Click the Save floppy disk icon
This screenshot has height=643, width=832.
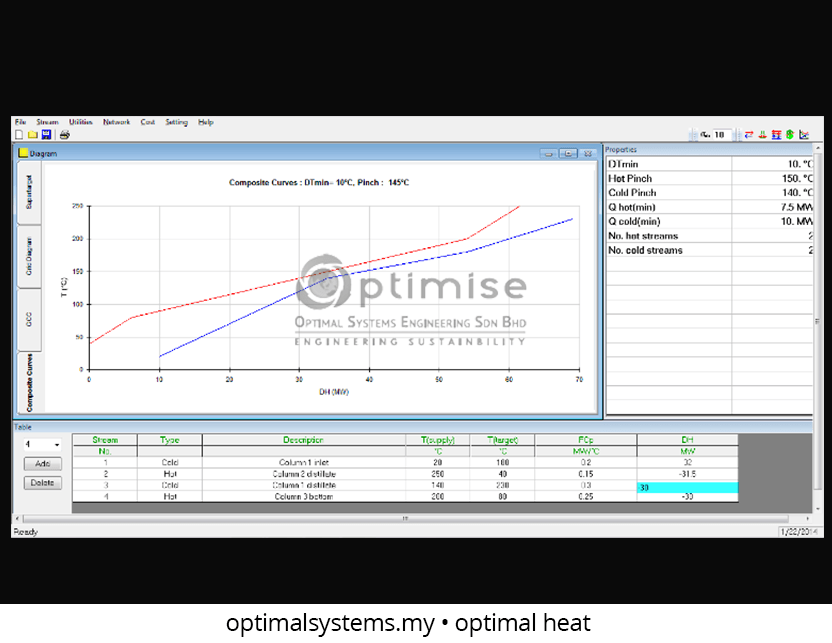pos(46,134)
